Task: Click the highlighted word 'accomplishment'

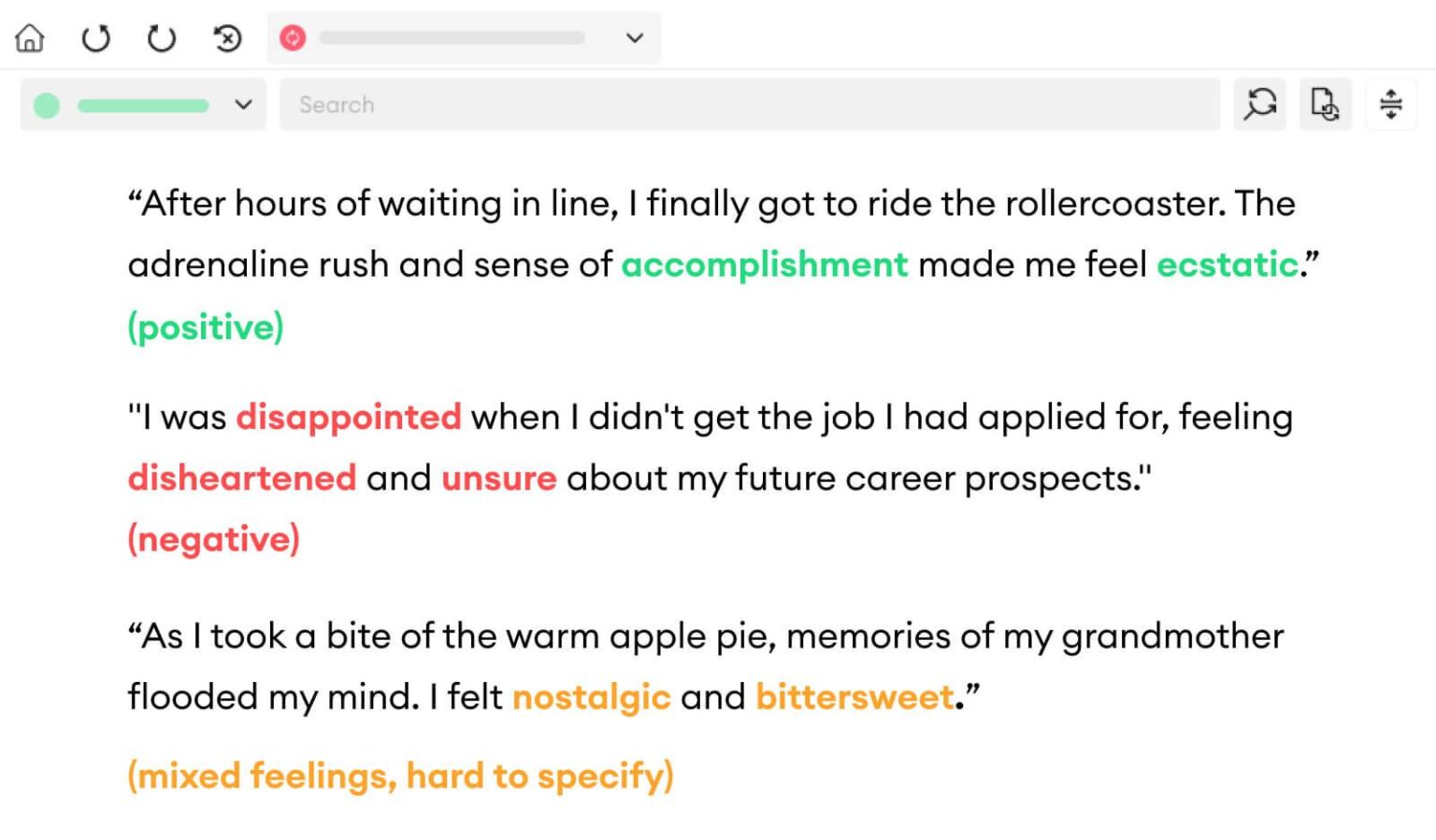Action: 765,265
